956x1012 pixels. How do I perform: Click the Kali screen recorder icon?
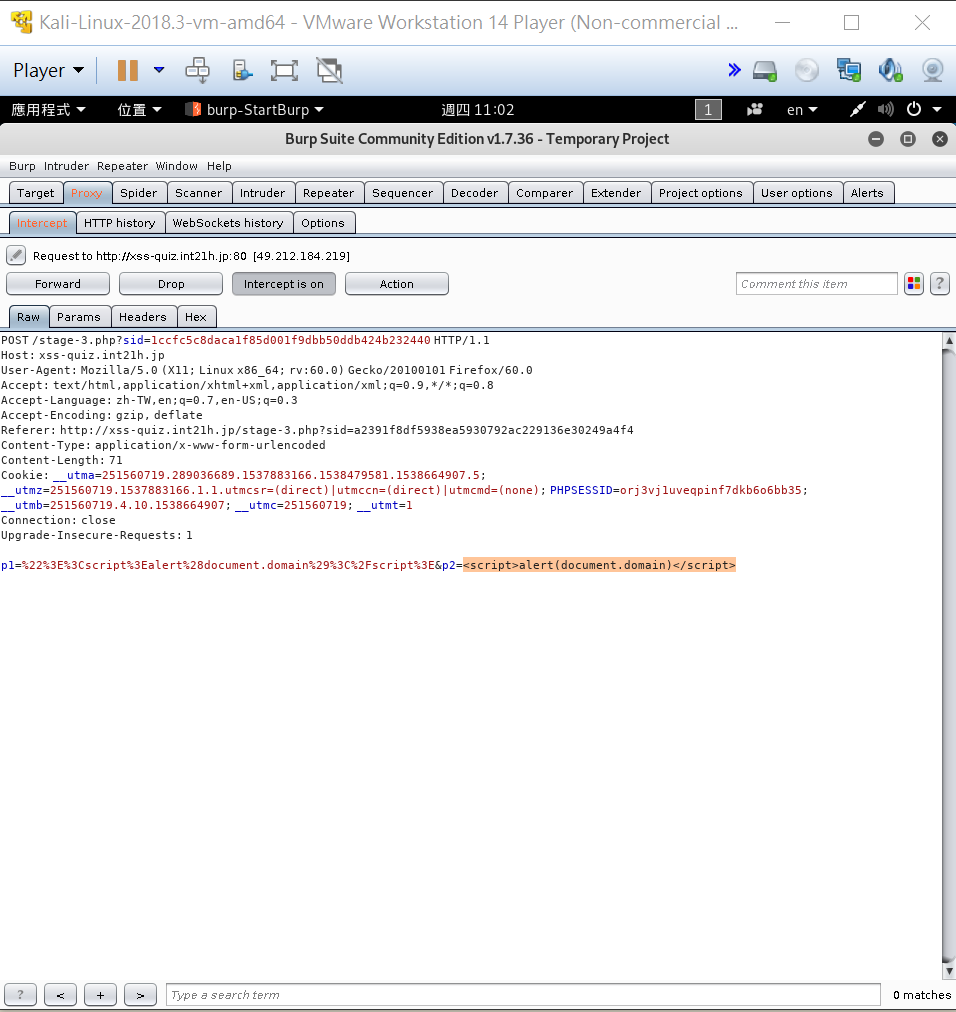pyautogui.click(x=755, y=110)
